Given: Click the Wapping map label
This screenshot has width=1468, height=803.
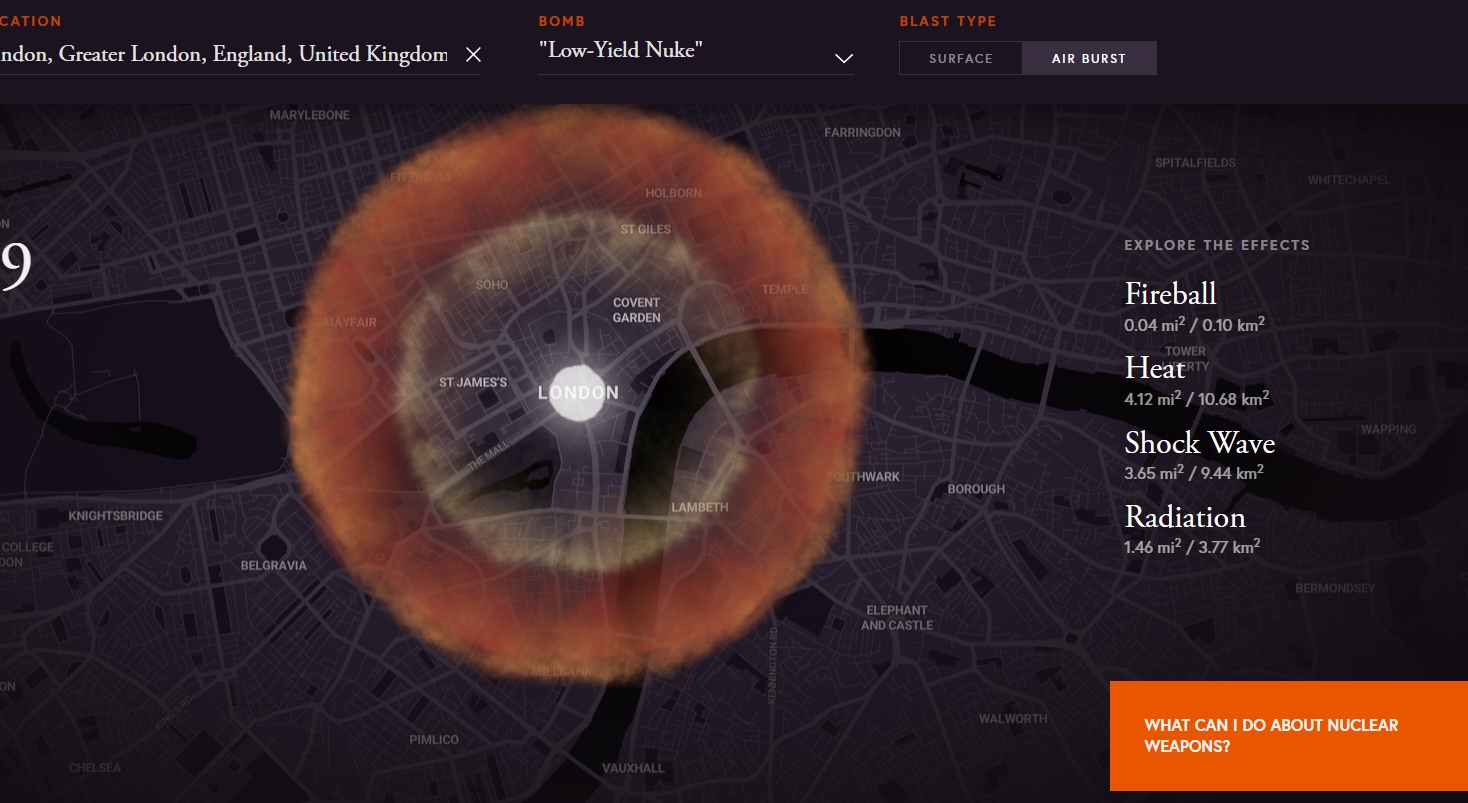Looking at the screenshot, I should 1388,429.
